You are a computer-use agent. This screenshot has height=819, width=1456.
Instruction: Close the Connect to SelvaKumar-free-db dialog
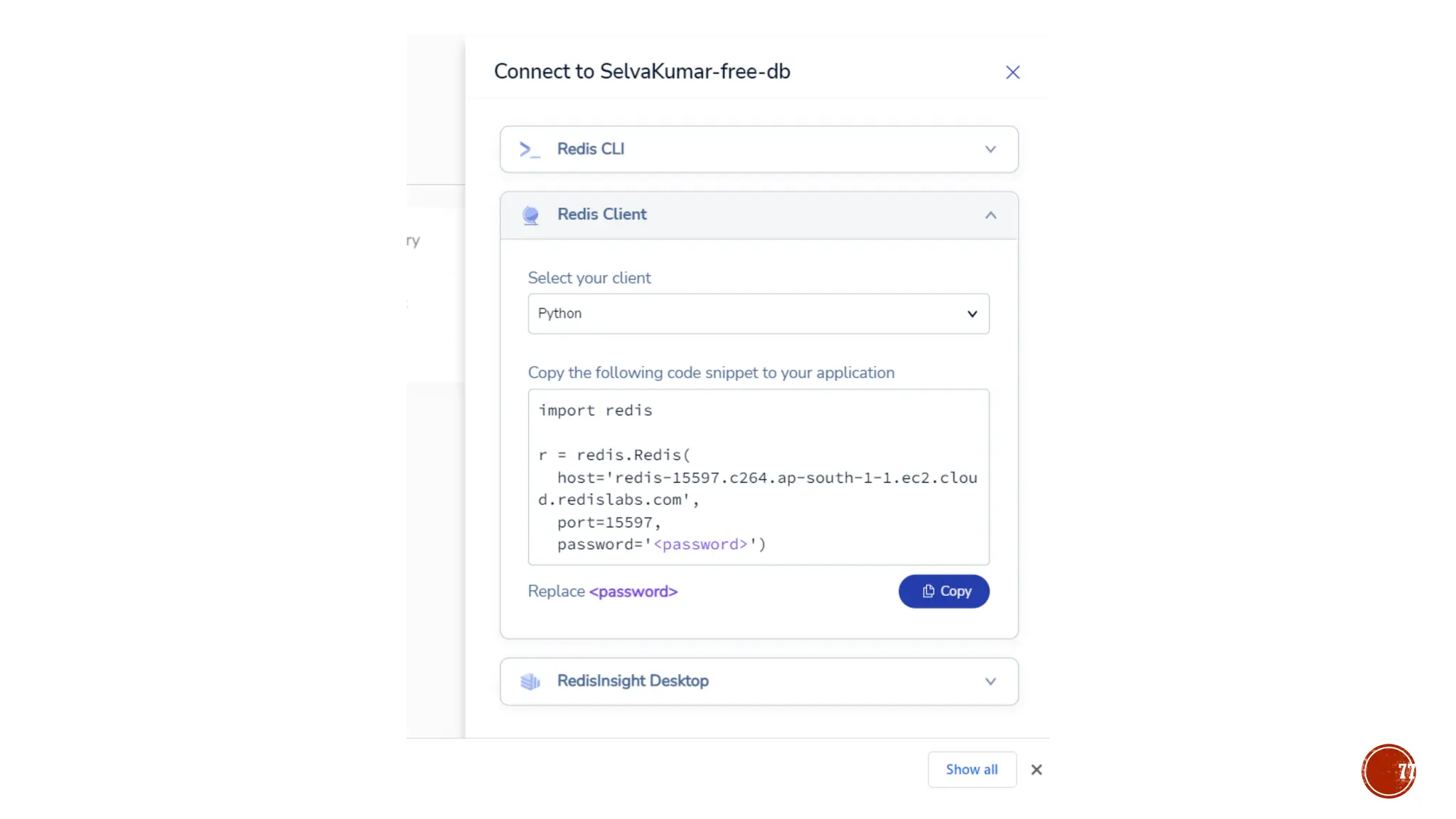click(1012, 73)
